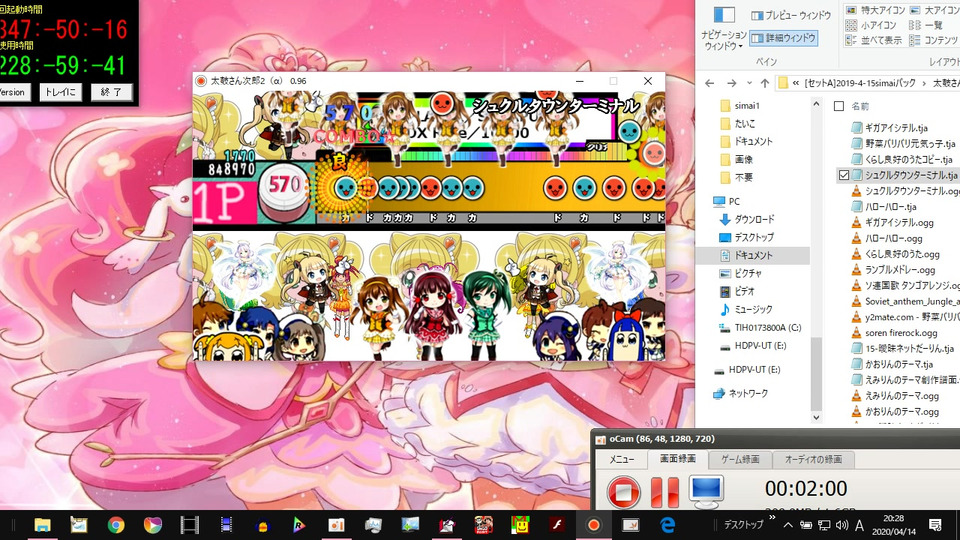Switch to the oCam 画面録画 tab

pyautogui.click(x=678, y=459)
